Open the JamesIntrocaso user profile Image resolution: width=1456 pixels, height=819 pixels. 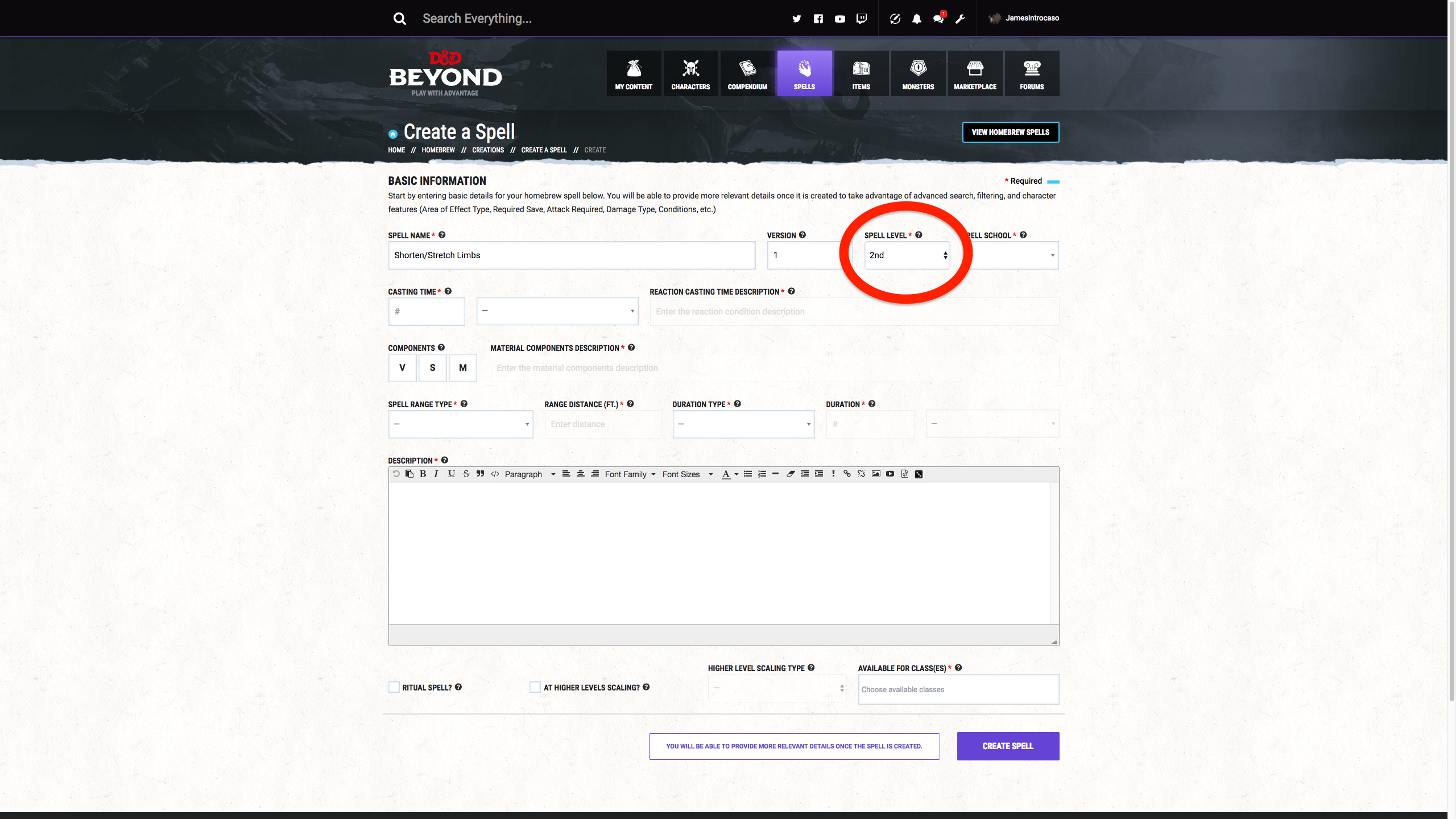1024,18
